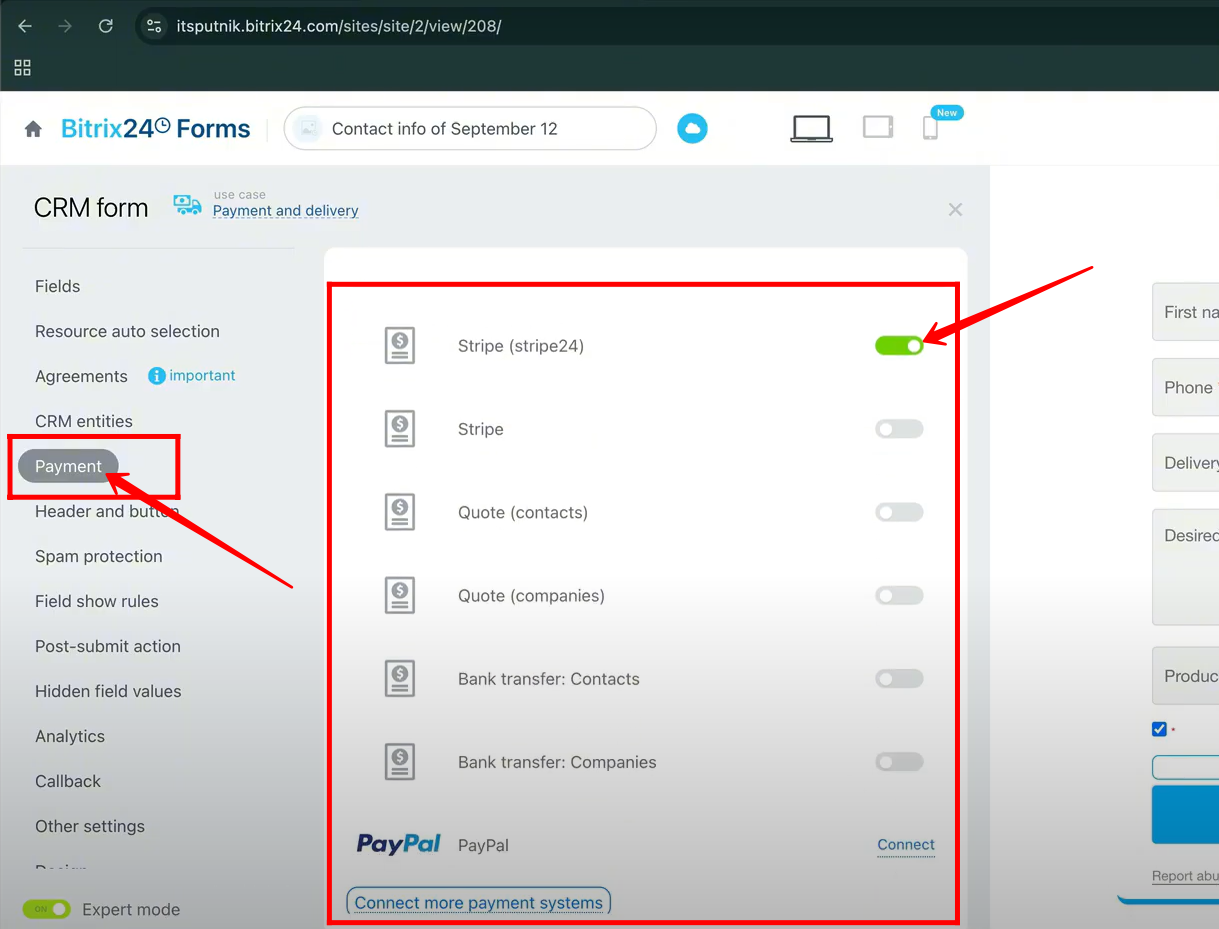Enable the Quote (contacts) toggle
This screenshot has width=1219, height=929.
(899, 512)
